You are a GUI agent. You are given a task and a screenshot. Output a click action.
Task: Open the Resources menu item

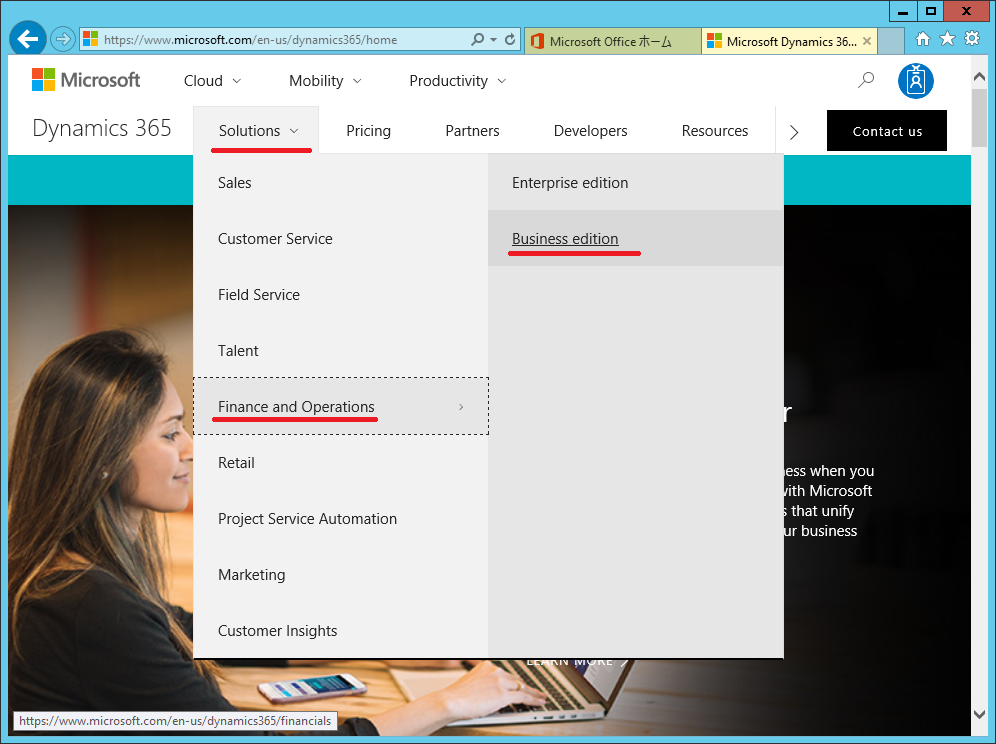[x=715, y=131]
